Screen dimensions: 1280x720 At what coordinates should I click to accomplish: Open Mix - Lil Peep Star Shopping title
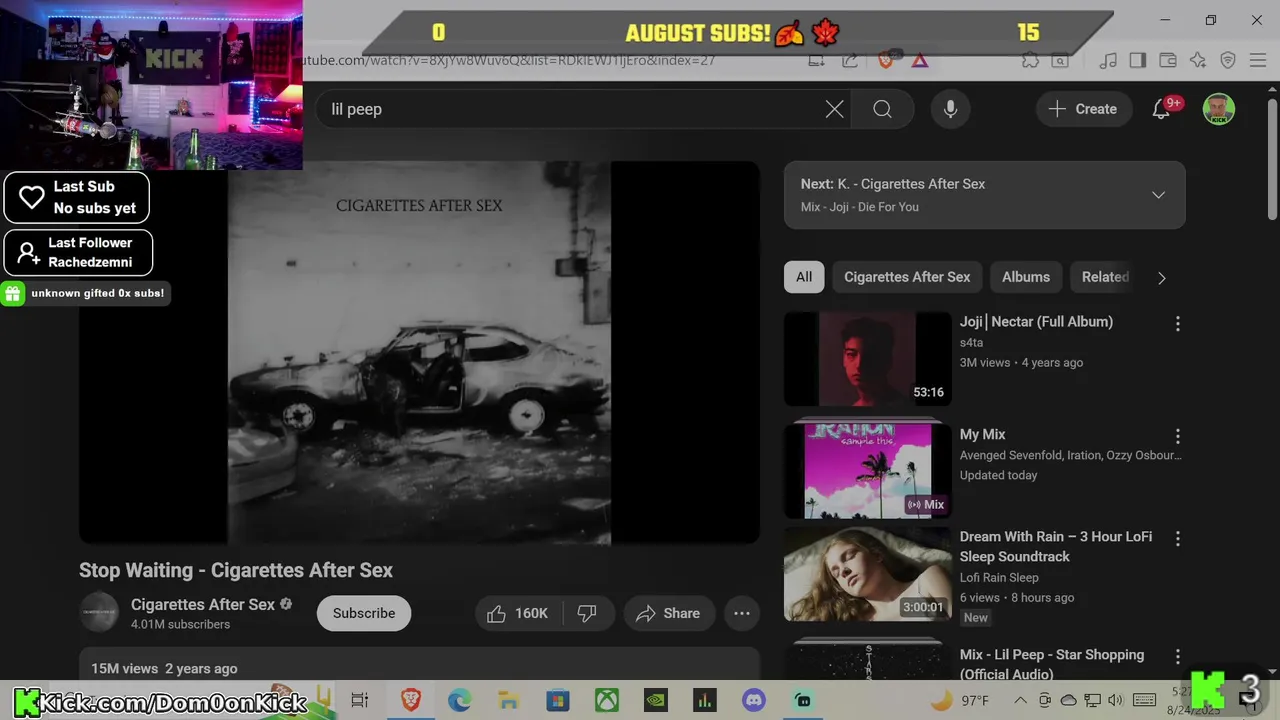pyautogui.click(x=1052, y=664)
